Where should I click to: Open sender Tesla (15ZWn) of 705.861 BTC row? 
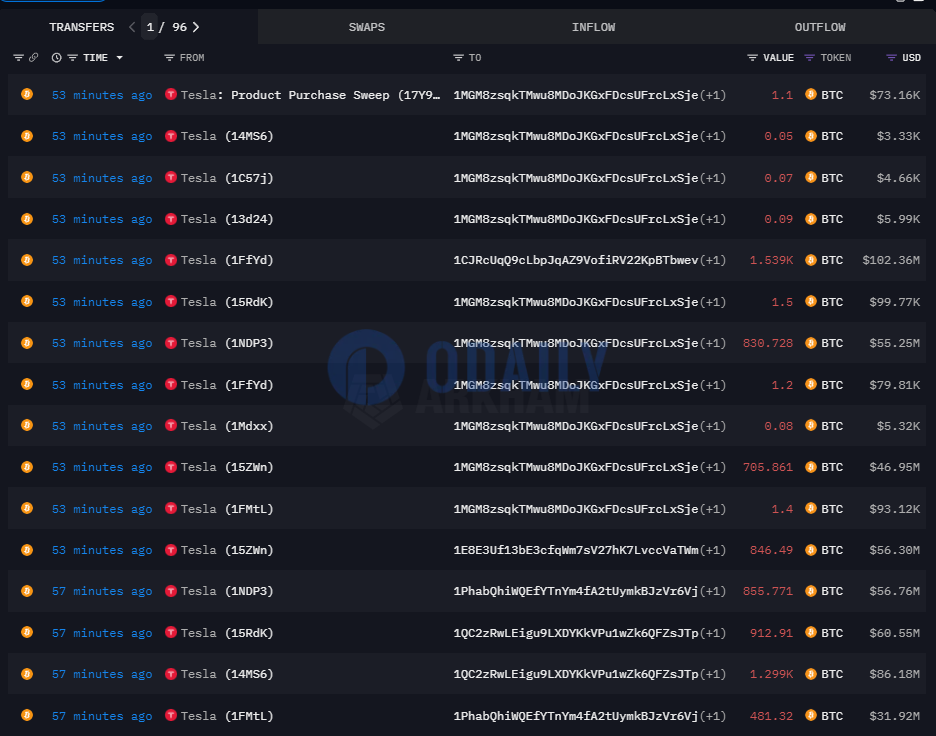coord(227,467)
